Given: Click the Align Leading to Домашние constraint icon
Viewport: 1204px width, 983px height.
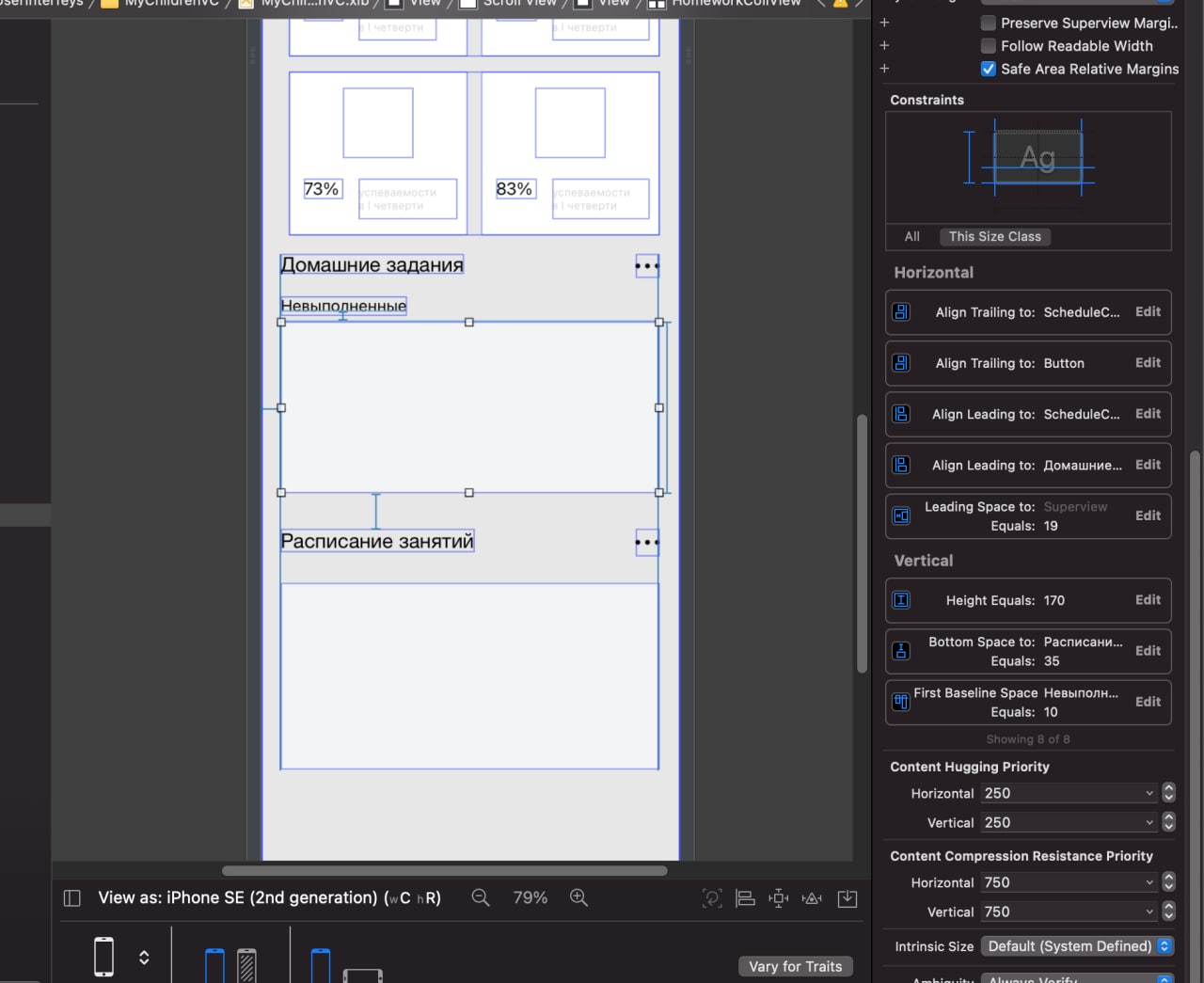Looking at the screenshot, I should (x=901, y=465).
